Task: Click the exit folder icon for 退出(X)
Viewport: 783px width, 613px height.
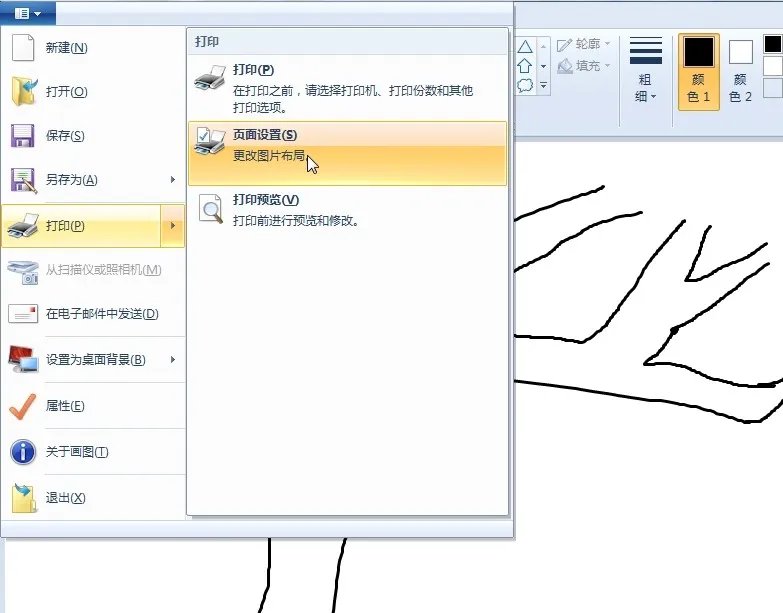Action: pos(24,498)
